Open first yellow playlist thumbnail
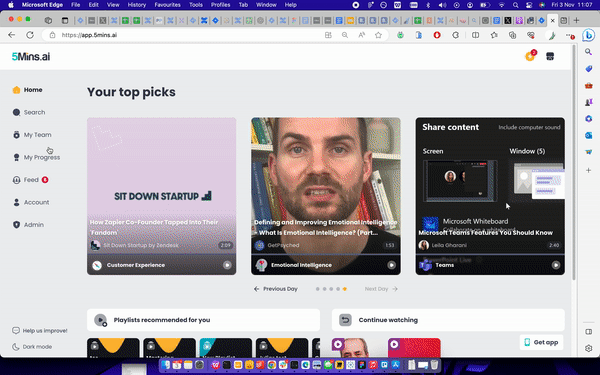 [113, 347]
